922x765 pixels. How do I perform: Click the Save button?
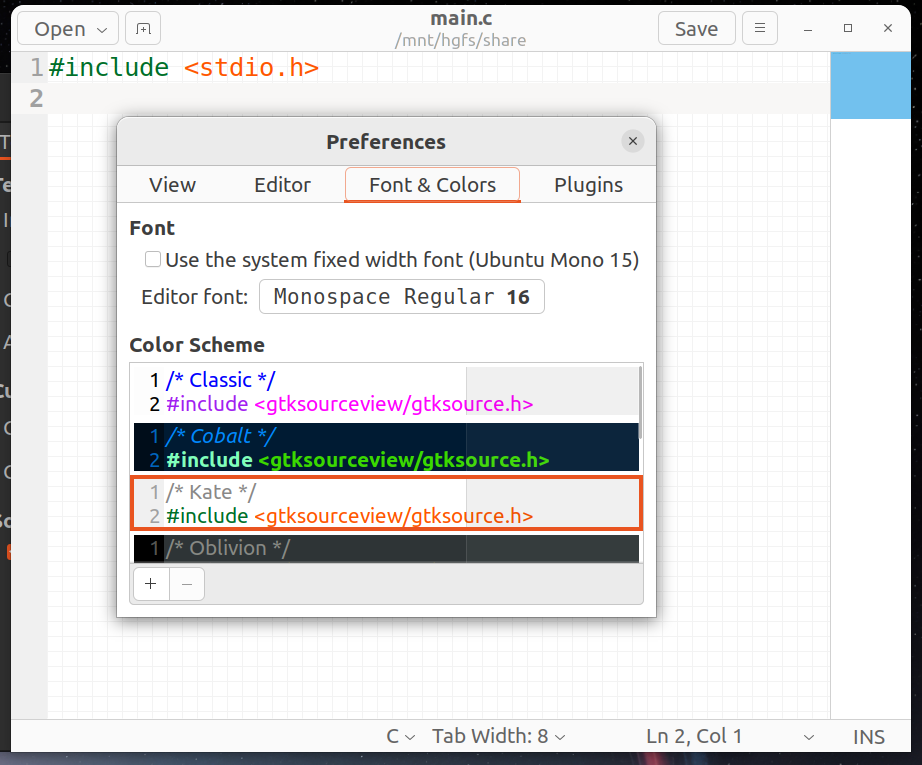(x=696, y=28)
